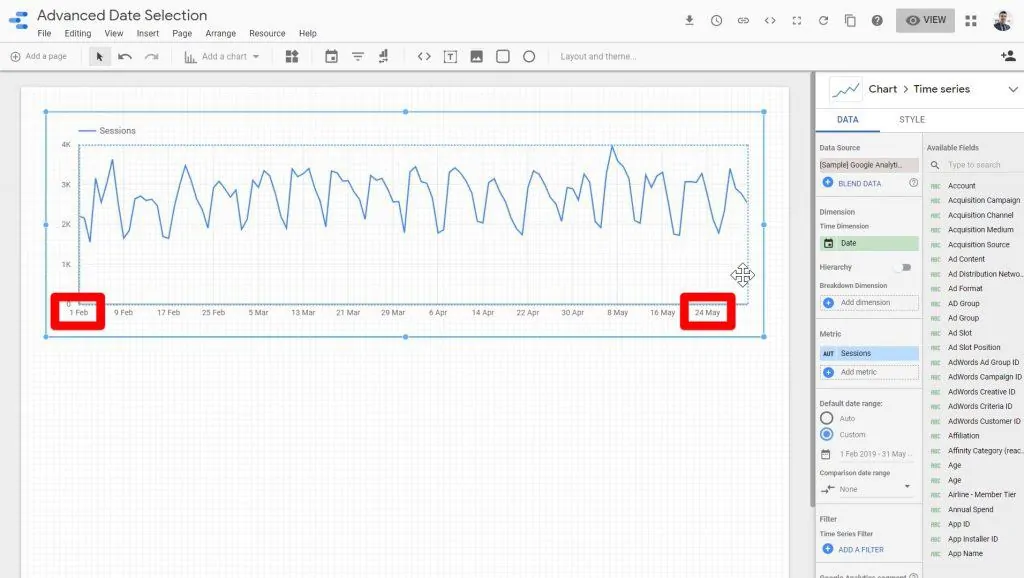Image resolution: width=1024 pixels, height=578 pixels.
Task: Collapse the Chart Time series panel via chevron
Action: coord(1013,88)
